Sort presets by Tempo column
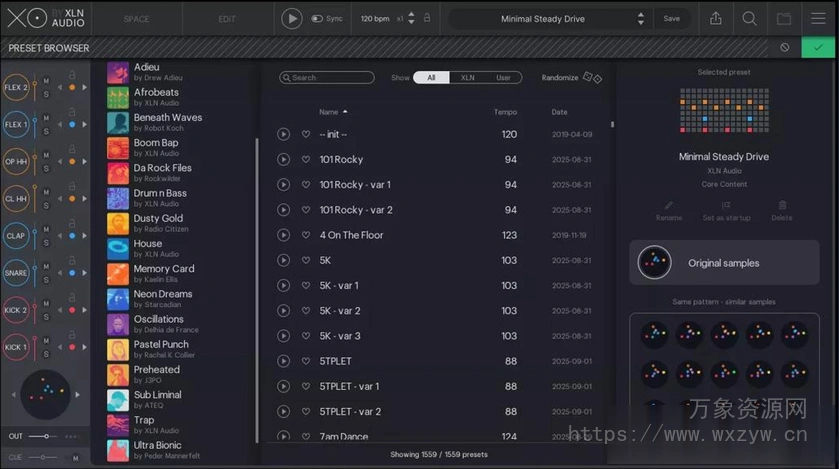The height and width of the screenshot is (469, 839). (x=505, y=112)
